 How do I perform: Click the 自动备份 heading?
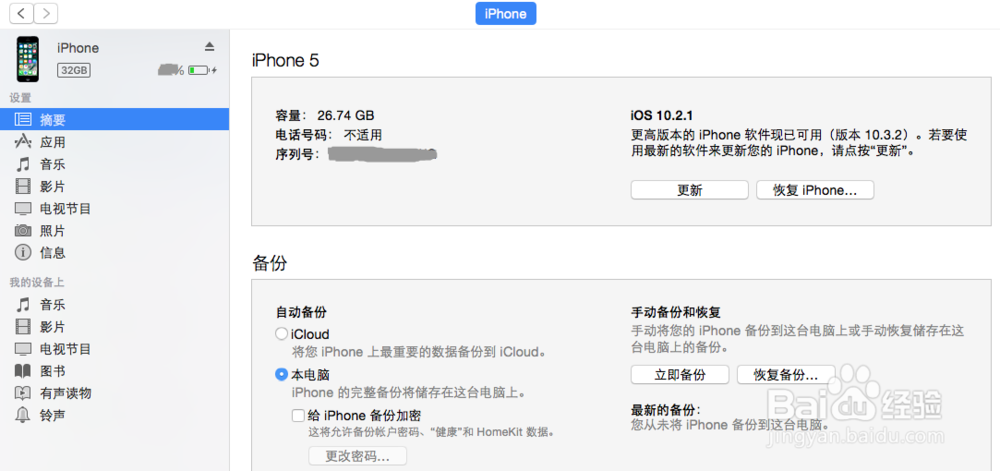301,312
